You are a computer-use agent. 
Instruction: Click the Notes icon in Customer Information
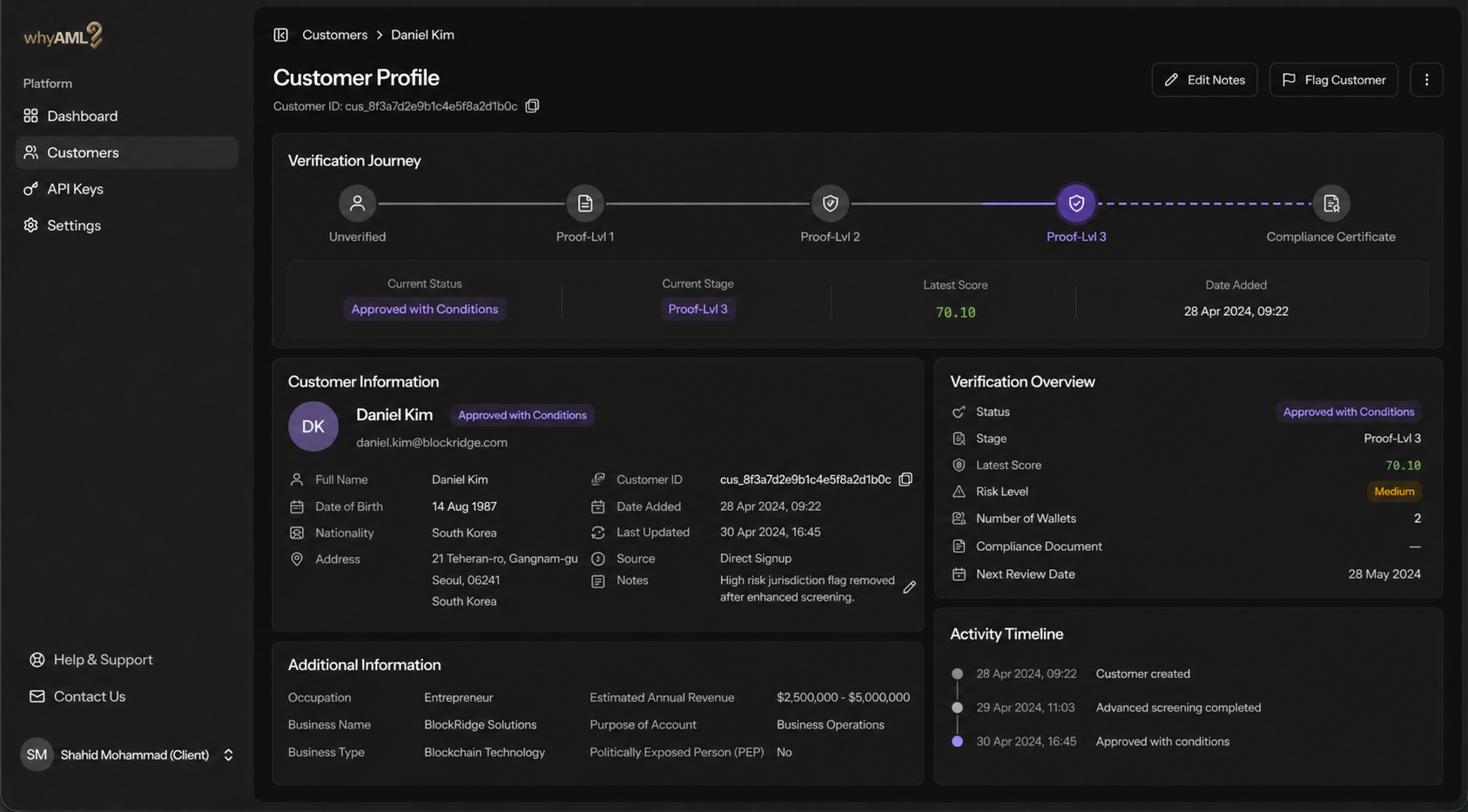(x=598, y=581)
